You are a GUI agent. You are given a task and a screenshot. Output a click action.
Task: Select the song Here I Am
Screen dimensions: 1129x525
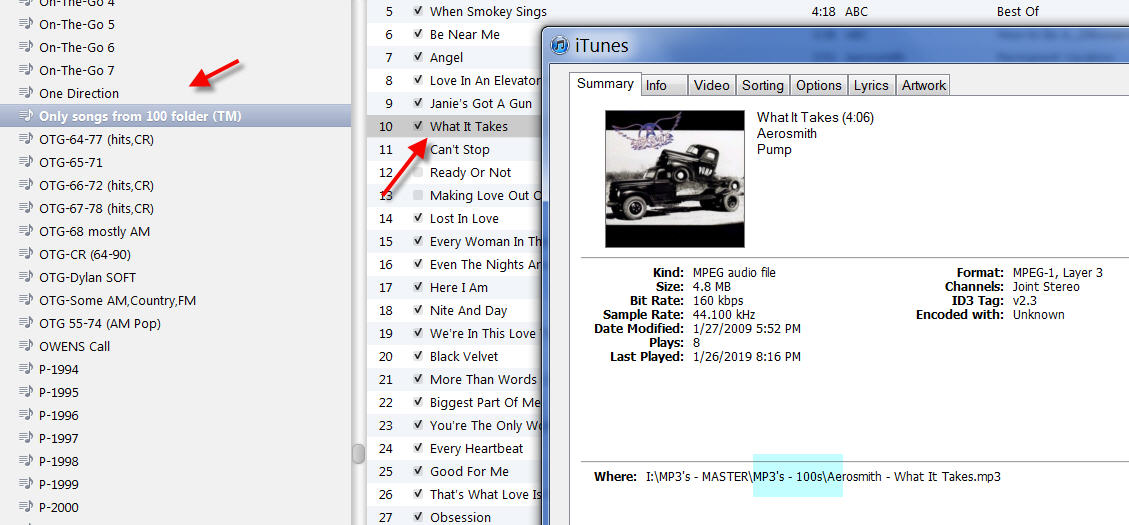point(459,287)
